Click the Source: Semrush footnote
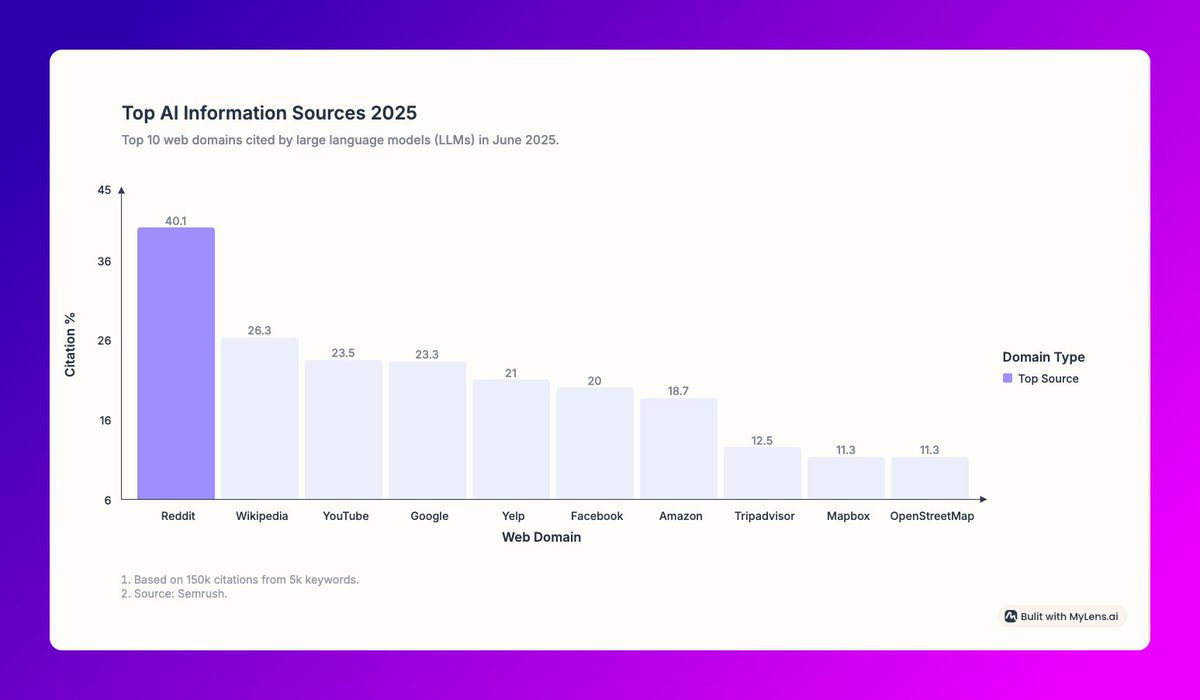 tap(174, 593)
